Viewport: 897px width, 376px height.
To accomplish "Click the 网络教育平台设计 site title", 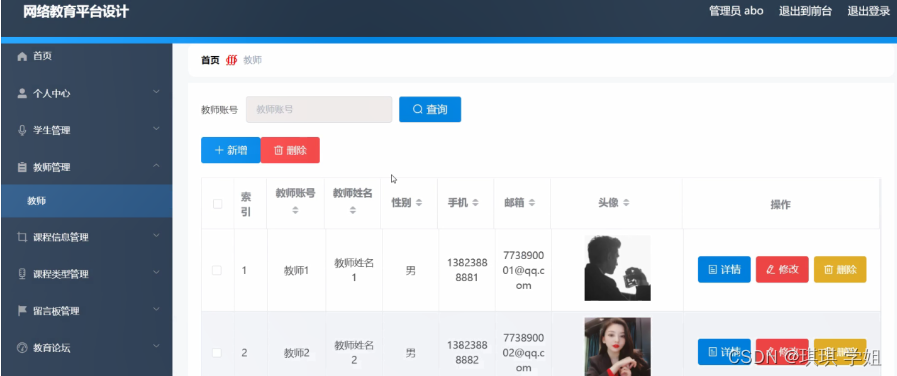I will pos(76,11).
